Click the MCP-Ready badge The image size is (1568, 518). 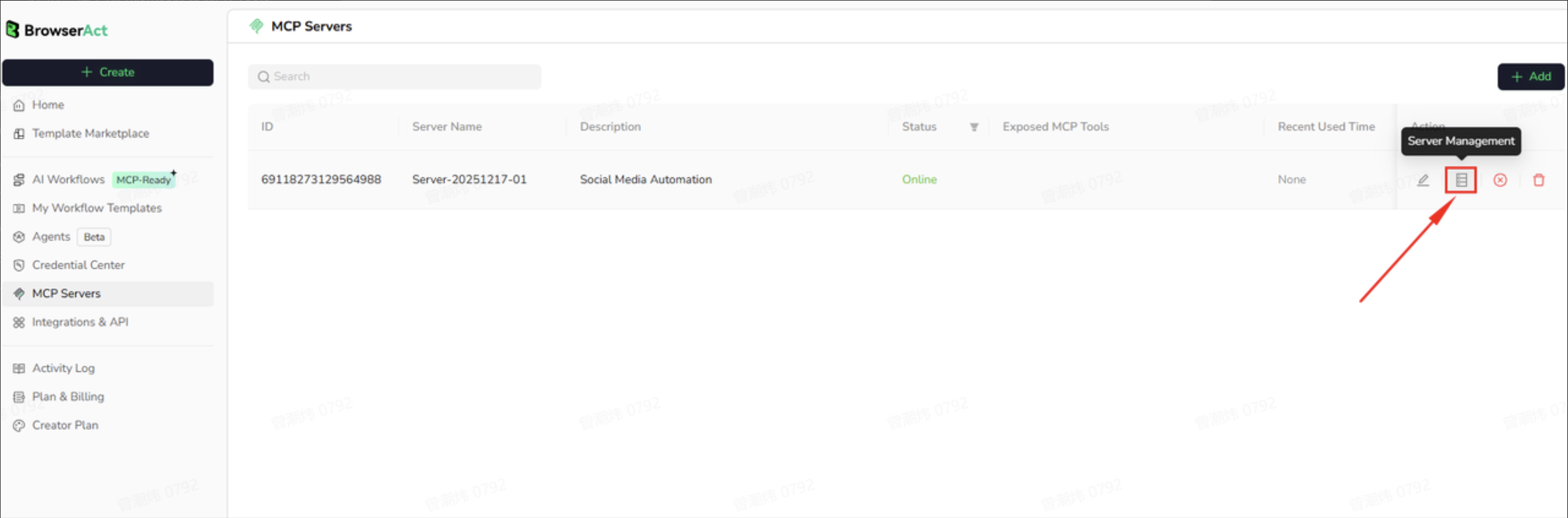point(144,179)
